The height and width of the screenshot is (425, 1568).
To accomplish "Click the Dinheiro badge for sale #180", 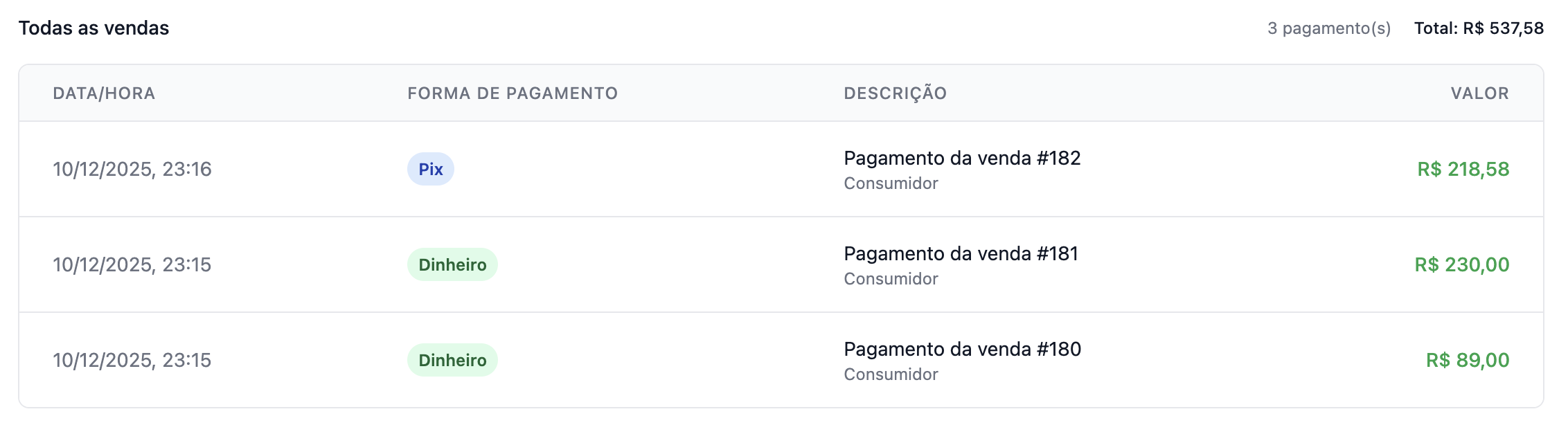I will point(452,360).
